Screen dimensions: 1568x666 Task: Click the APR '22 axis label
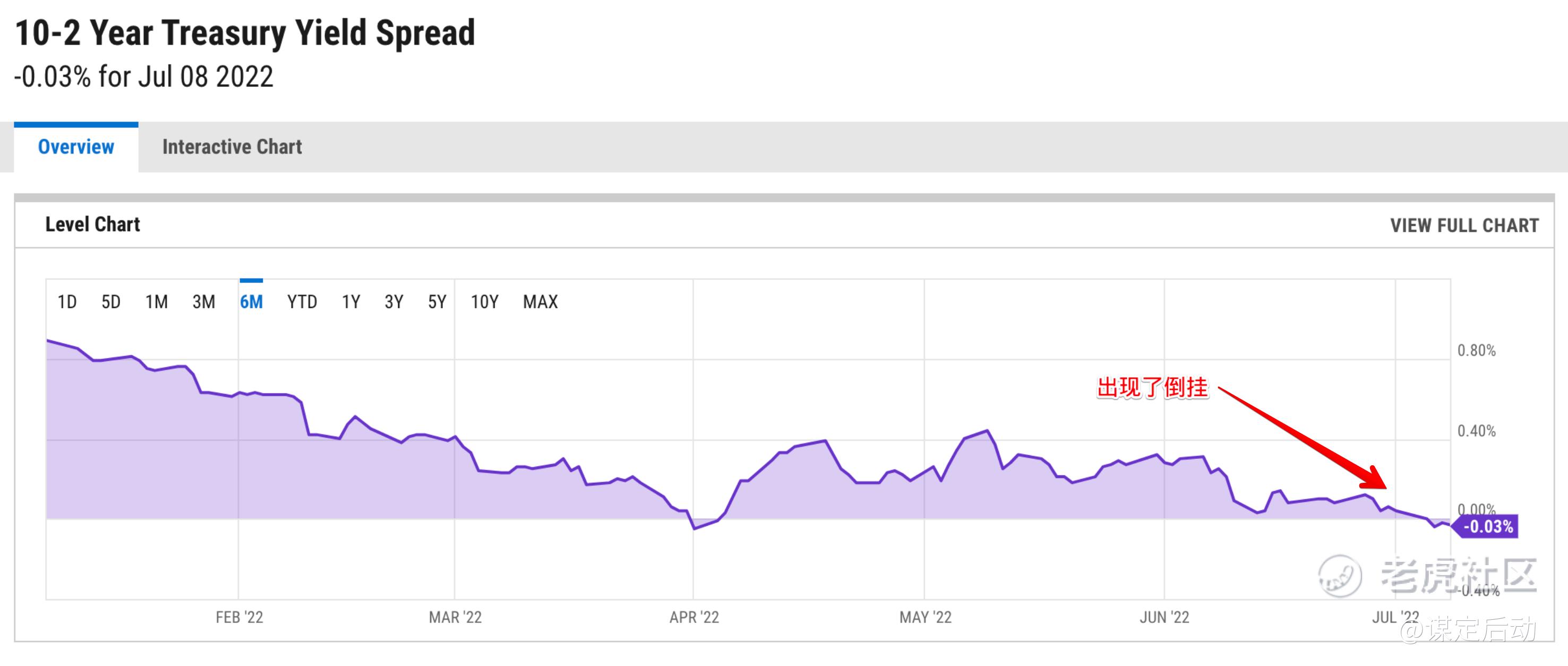click(694, 617)
